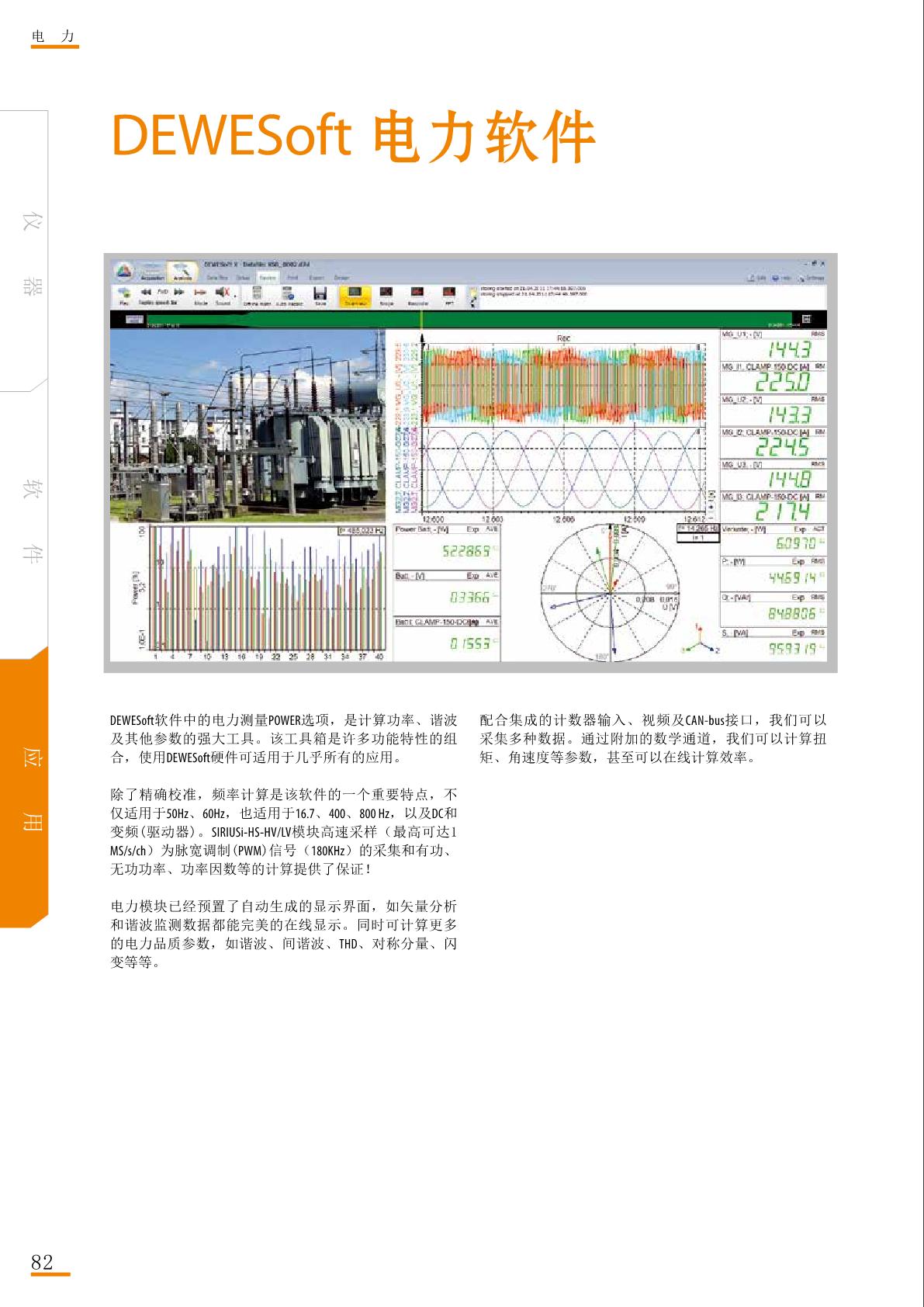The image size is (924, 1307).
Task: Open the Setup tab
Action: [x=243, y=278]
